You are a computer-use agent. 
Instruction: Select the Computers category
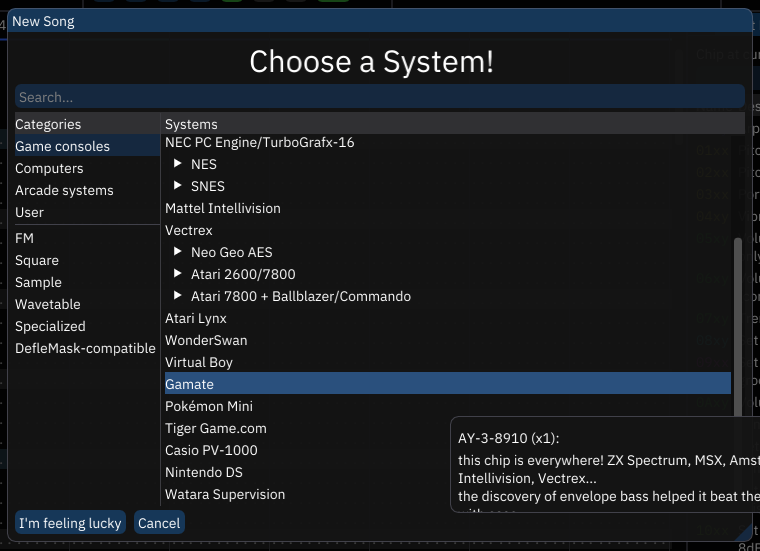(x=49, y=168)
